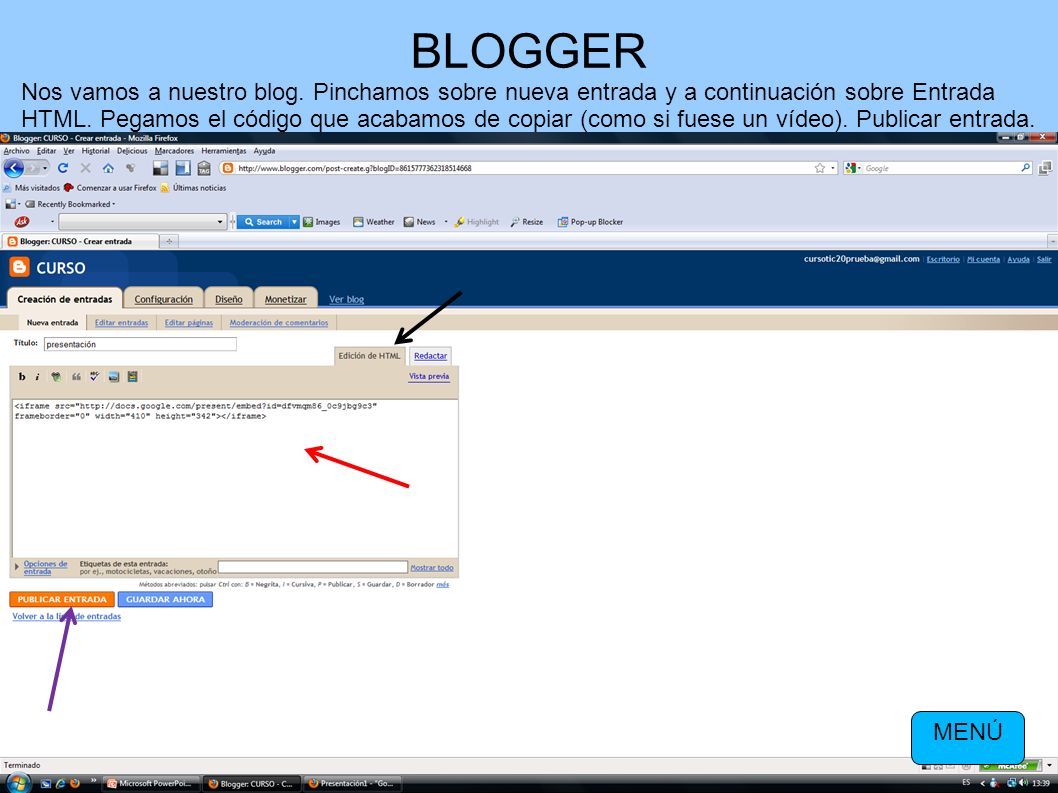The width and height of the screenshot is (1058, 793).
Task: Select the Blogger: CURSO - Crear entrada browser tab
Action: tap(80, 241)
